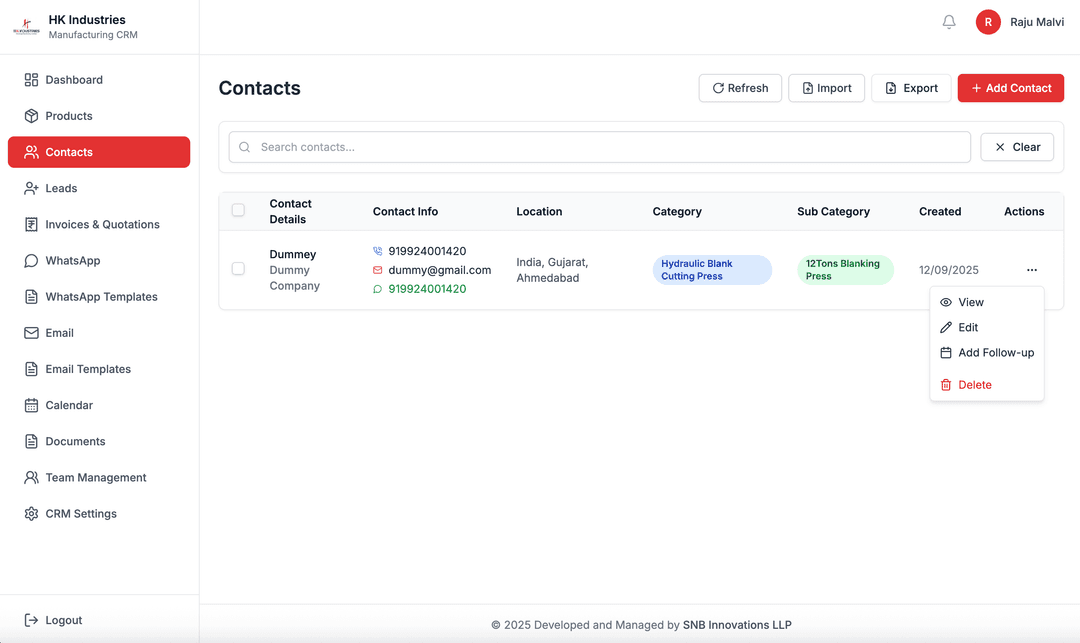Click the Category column header
The height and width of the screenshot is (643, 1080).
click(677, 211)
